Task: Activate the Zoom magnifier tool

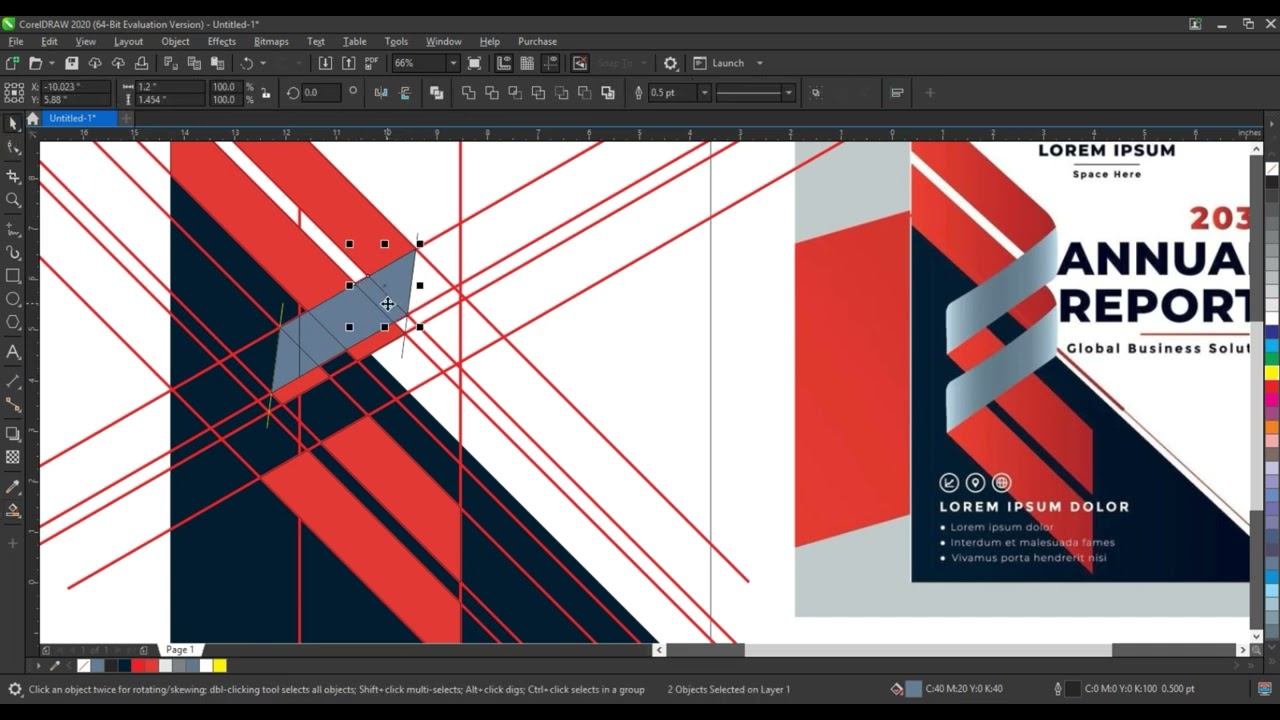Action: click(x=13, y=199)
